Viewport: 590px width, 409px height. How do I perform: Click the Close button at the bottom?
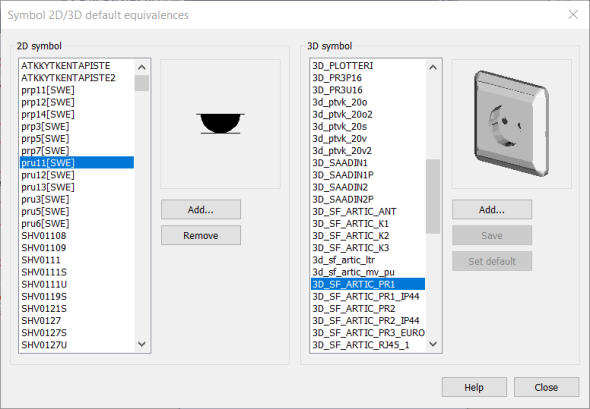click(x=546, y=387)
